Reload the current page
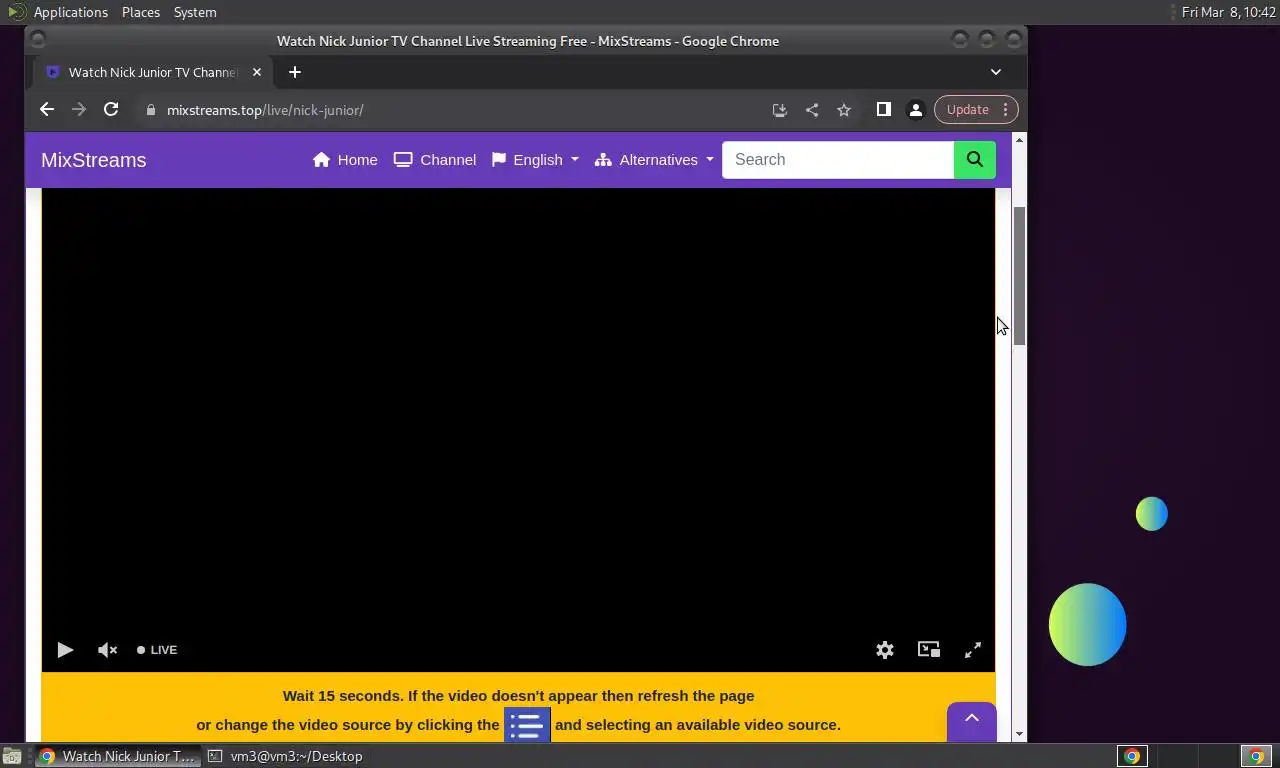This screenshot has width=1280, height=768. tap(111, 110)
